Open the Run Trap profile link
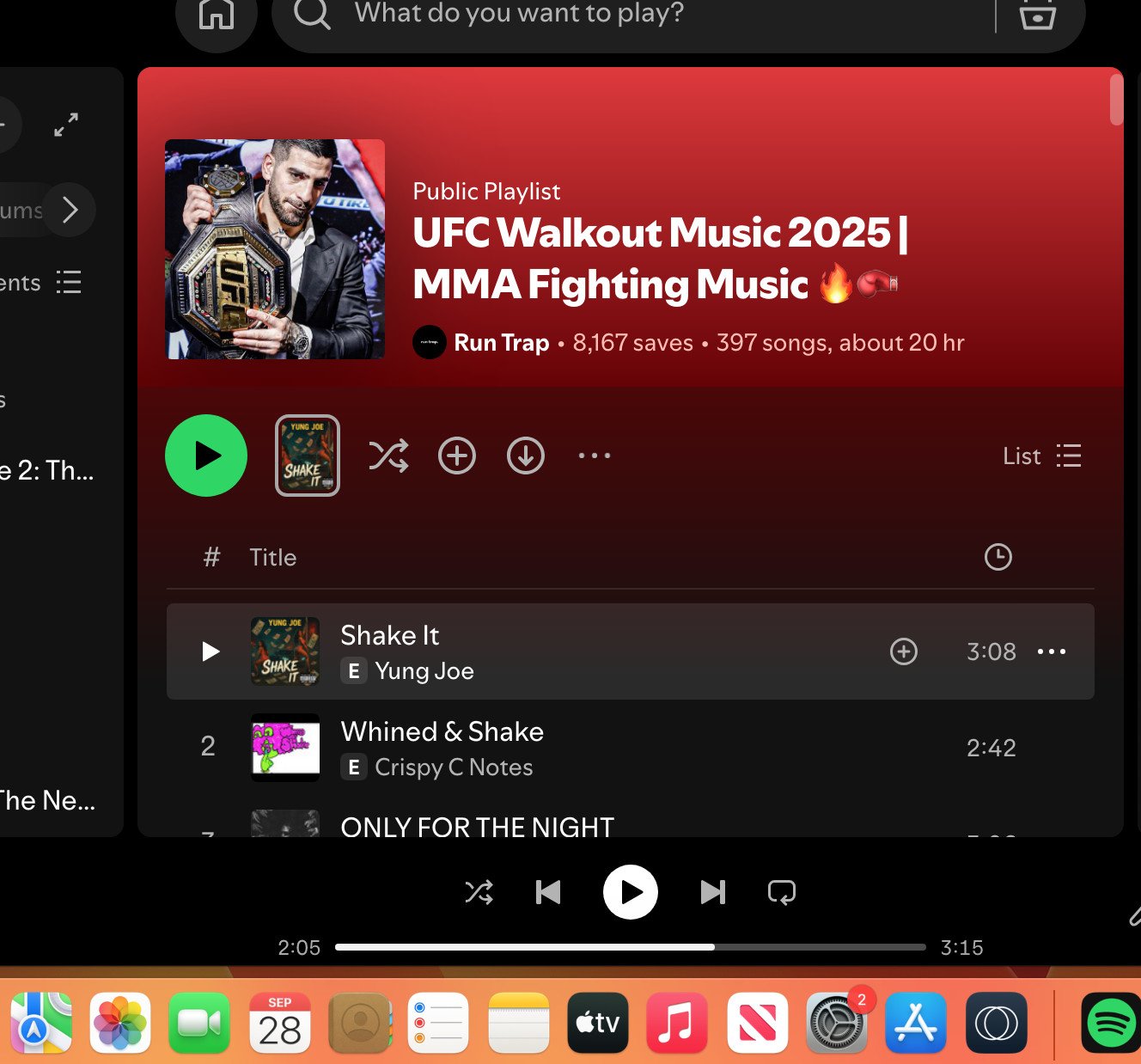Image resolution: width=1141 pixels, height=1064 pixels. (x=502, y=342)
